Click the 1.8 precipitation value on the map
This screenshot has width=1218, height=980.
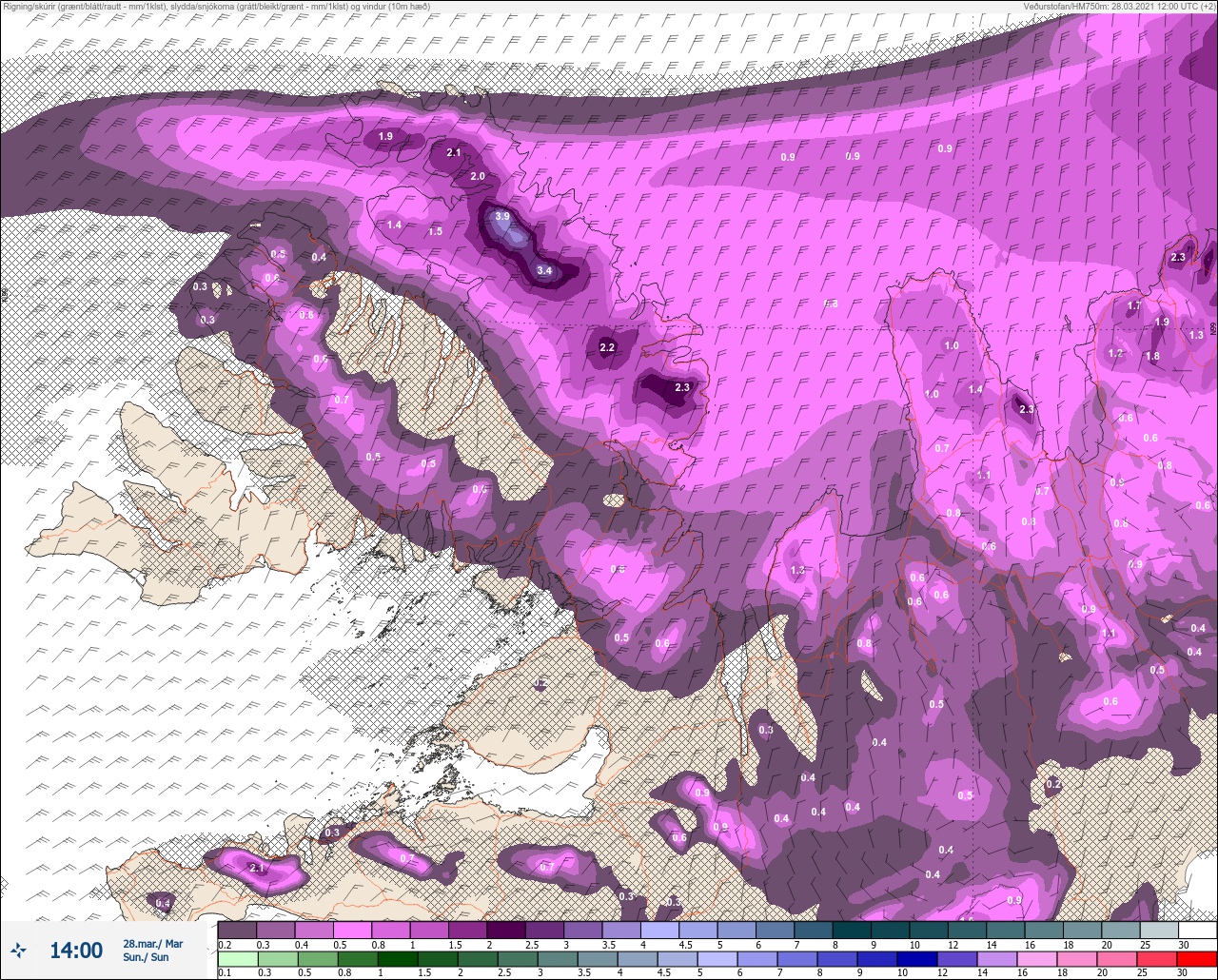(x=1152, y=357)
